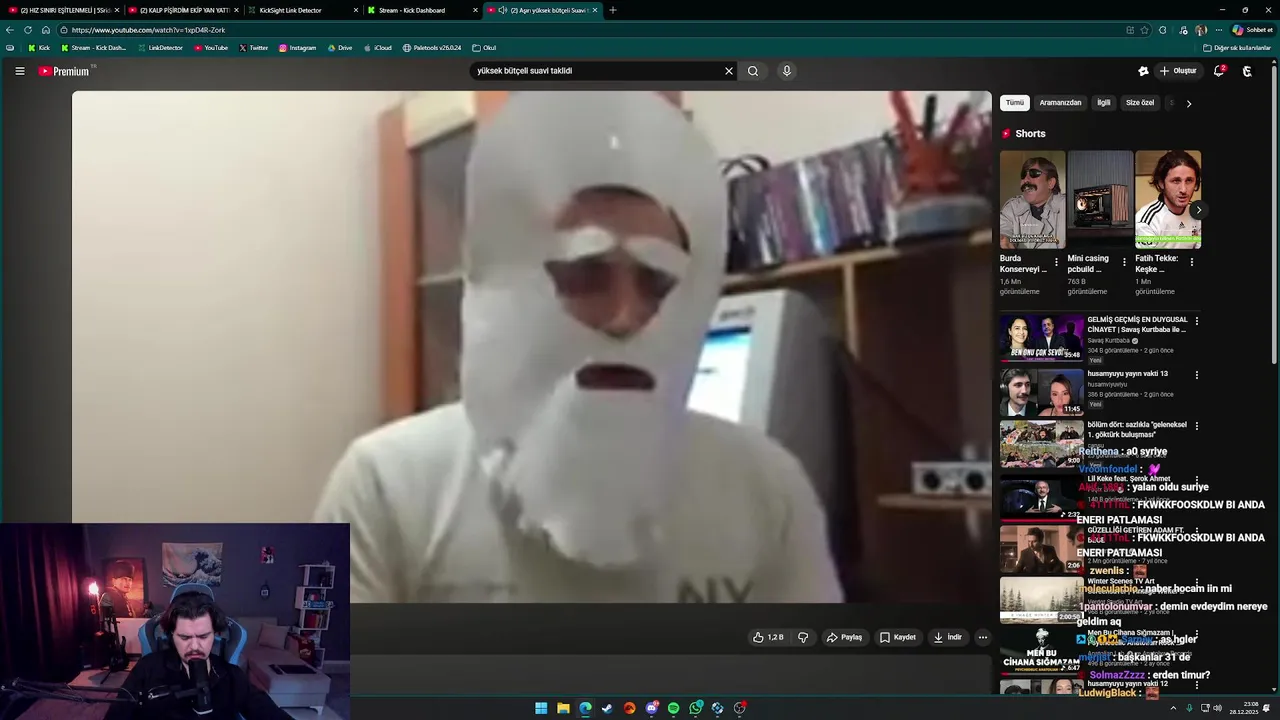
Task: Open options for Burda Konserveyi short
Action: [1056, 262]
